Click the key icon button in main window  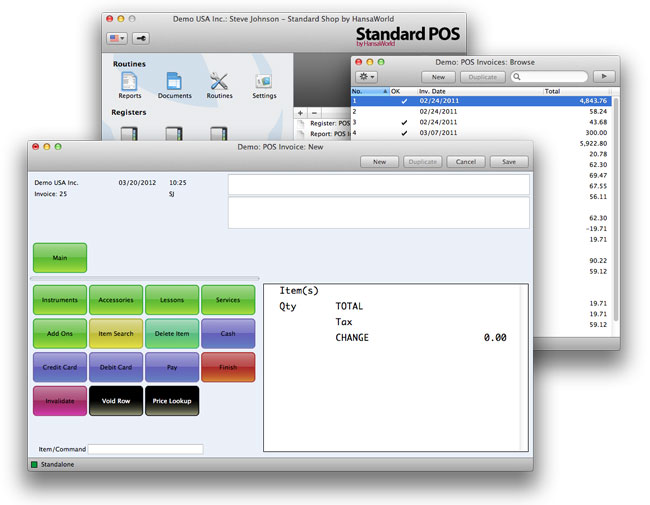[x=141, y=39]
